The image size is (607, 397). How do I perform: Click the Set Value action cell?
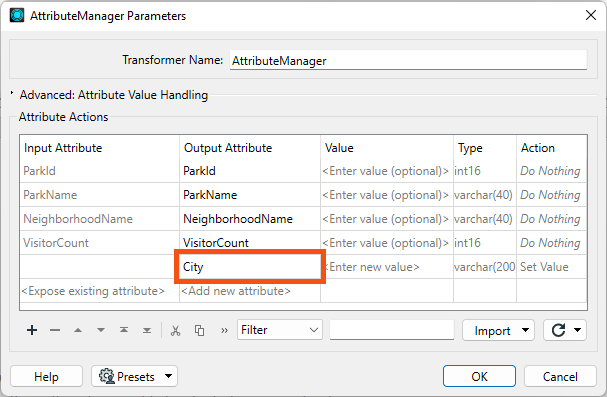coord(552,267)
